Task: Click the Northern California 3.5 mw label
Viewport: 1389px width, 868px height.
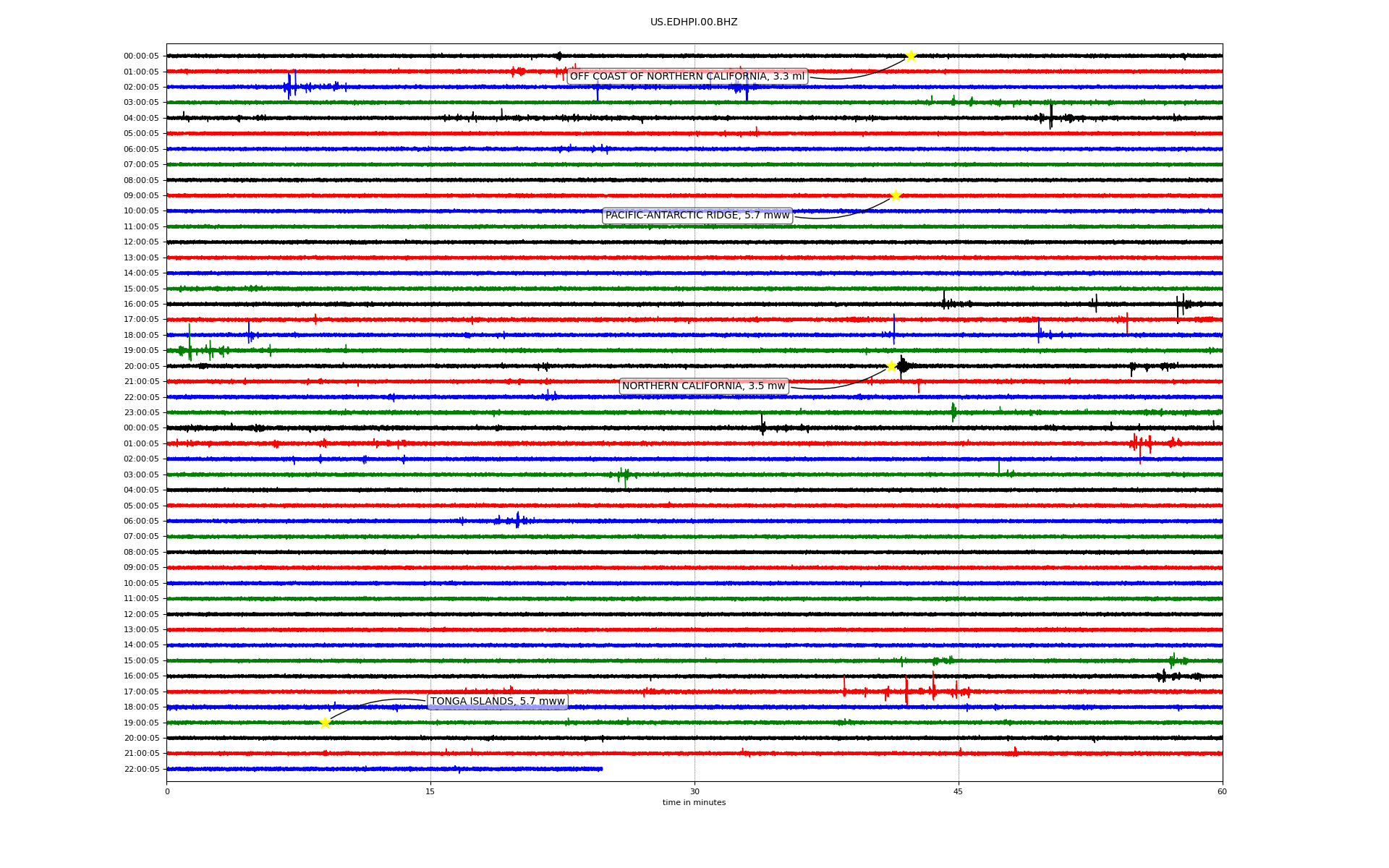Action: click(x=703, y=386)
